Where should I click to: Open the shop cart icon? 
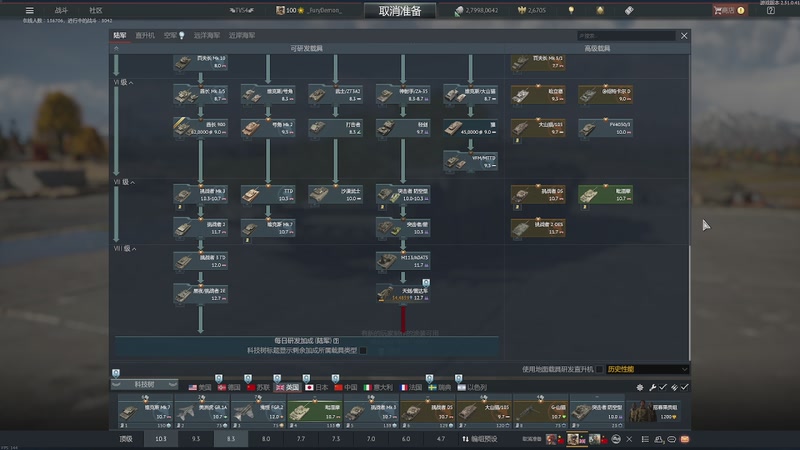pos(718,10)
